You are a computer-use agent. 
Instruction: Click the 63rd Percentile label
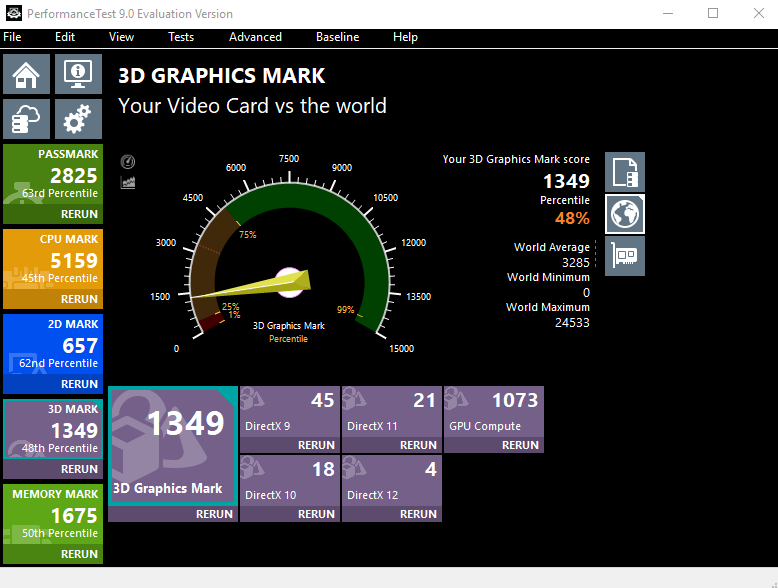point(60,193)
